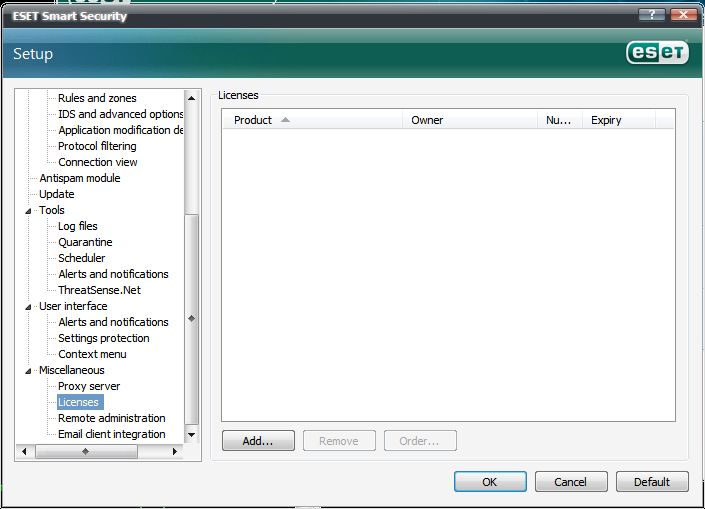Sort licenses by Expiry column
The image size is (705, 509).
619,120
